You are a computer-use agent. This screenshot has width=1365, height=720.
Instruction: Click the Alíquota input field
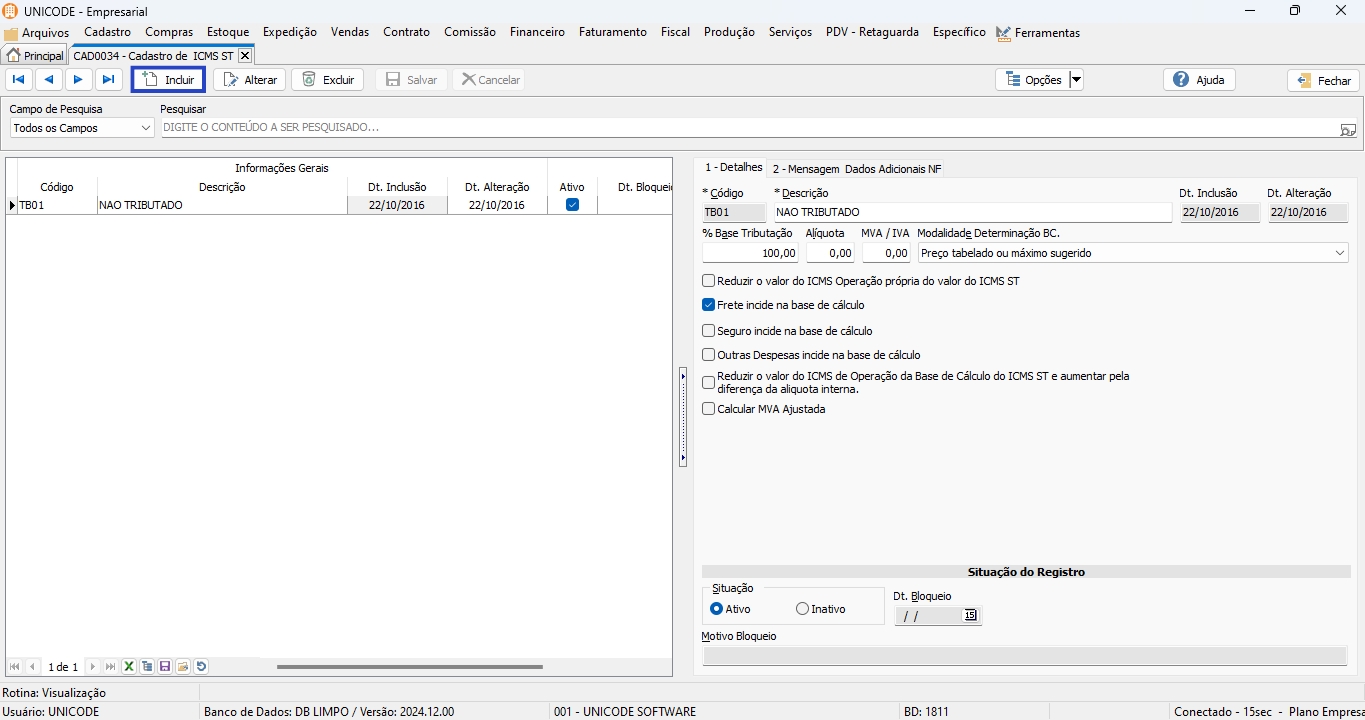pyautogui.click(x=830, y=254)
